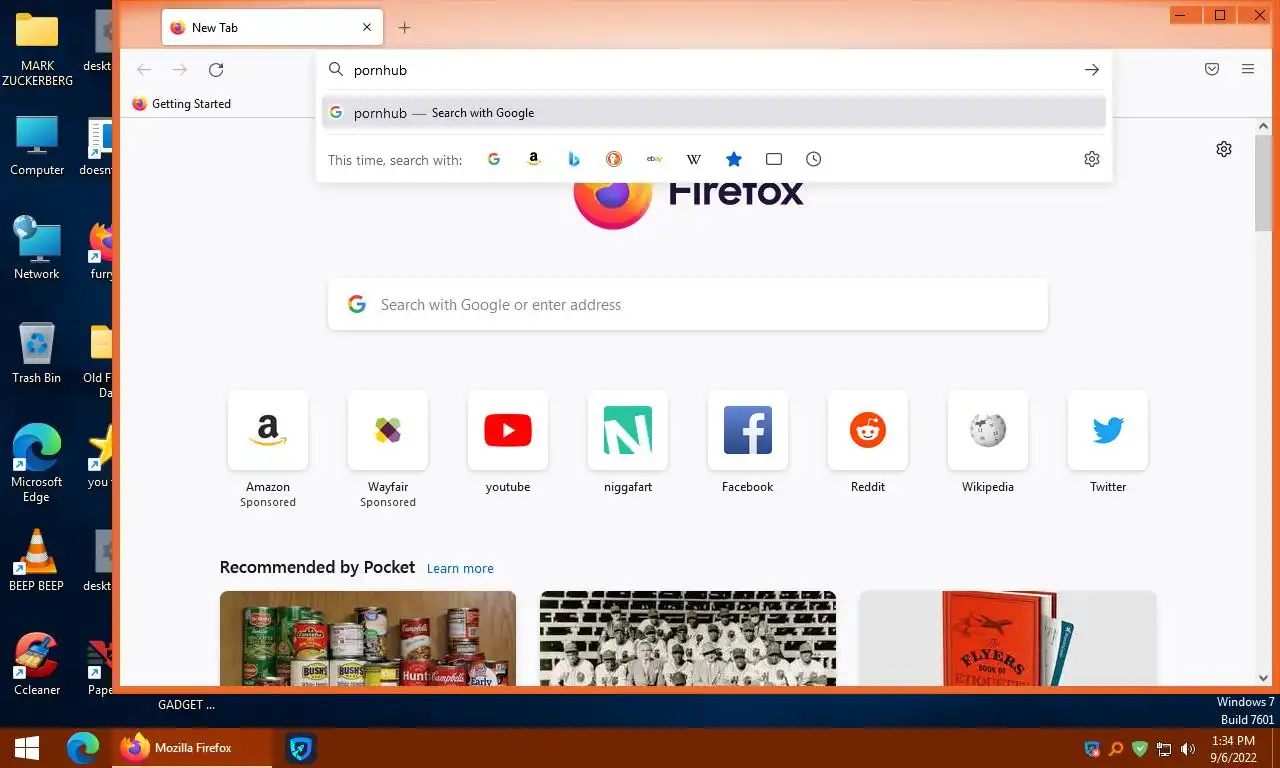The image size is (1280, 768).
Task: Search this time with DuckDuckGo icon
Action: (x=614, y=159)
